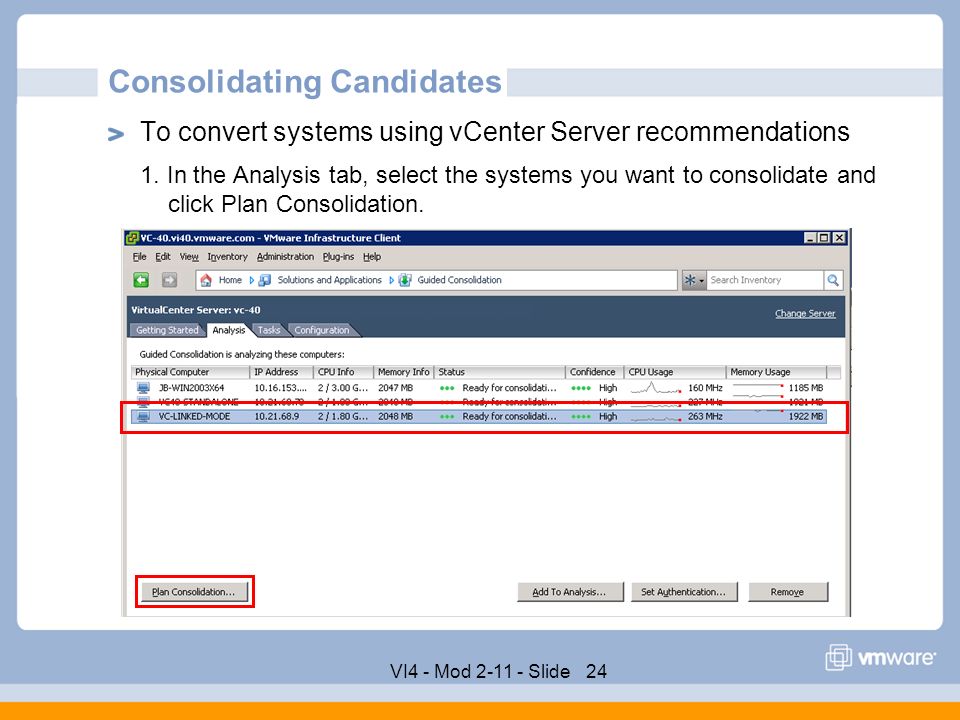Image resolution: width=960 pixels, height=720 pixels.
Task: Click the green status dots for VC-LINKED-MODE
Action: click(x=447, y=416)
